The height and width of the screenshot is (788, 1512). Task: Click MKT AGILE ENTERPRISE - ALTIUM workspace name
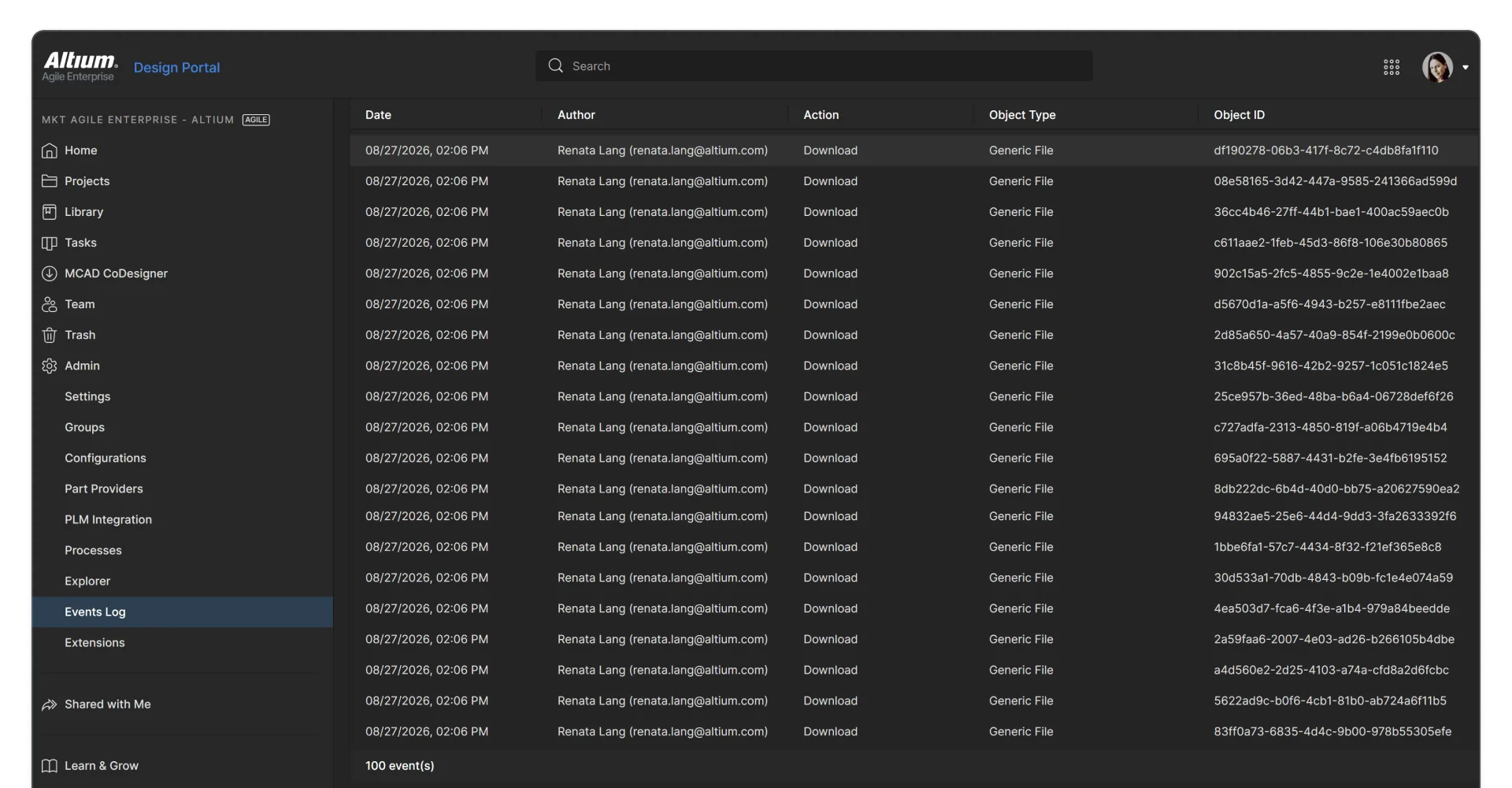138,120
